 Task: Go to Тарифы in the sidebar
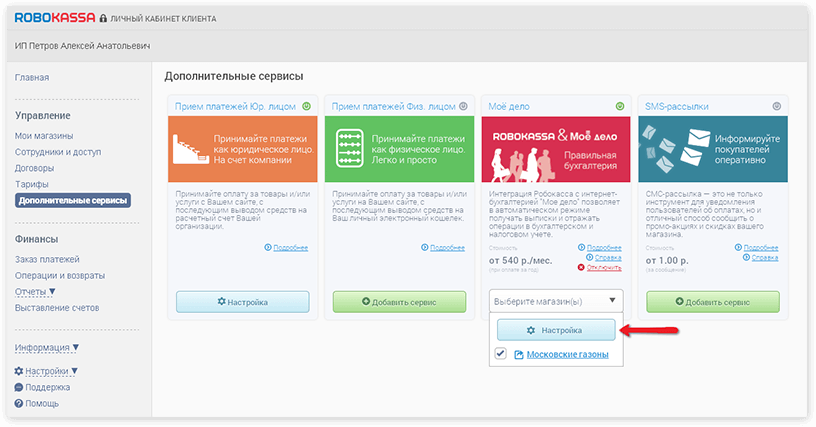[x=32, y=184]
